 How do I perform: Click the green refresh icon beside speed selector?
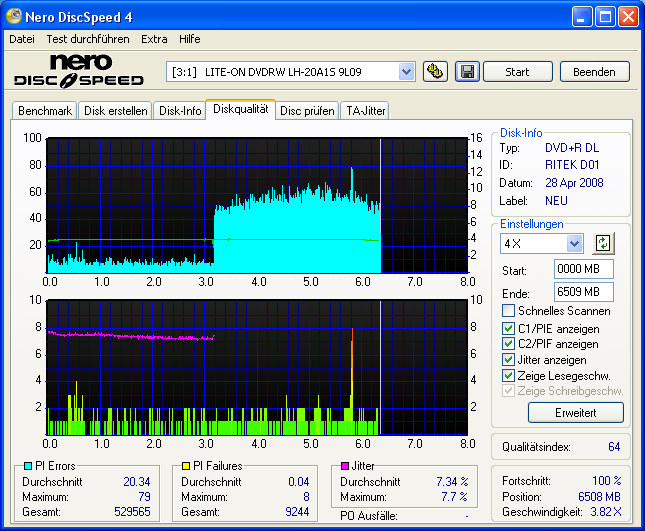pos(603,243)
